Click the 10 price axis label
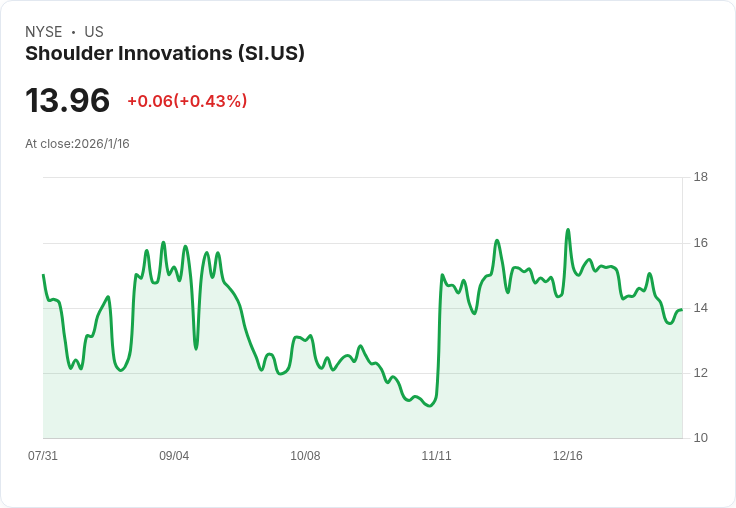736x508 pixels. point(701,438)
